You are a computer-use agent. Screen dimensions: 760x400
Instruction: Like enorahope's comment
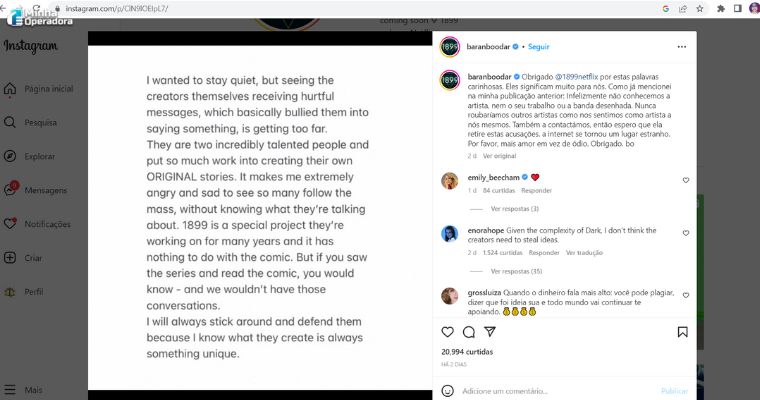tap(685, 233)
